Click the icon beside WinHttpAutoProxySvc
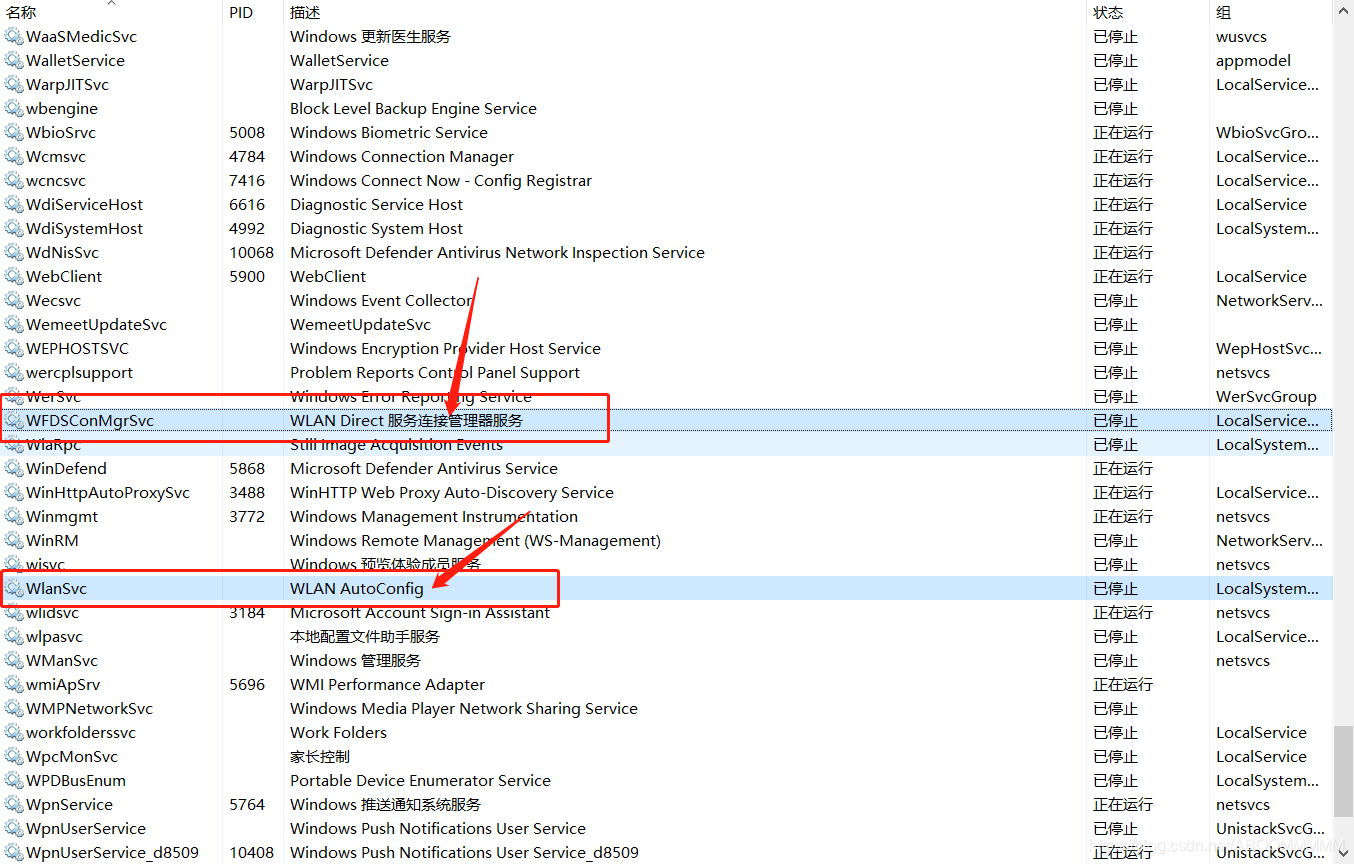This screenshot has width=1354, height=864. pos(13,492)
